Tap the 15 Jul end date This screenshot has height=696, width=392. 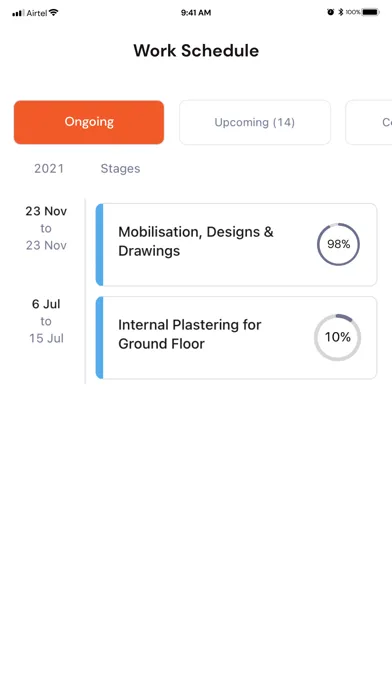[46, 338]
